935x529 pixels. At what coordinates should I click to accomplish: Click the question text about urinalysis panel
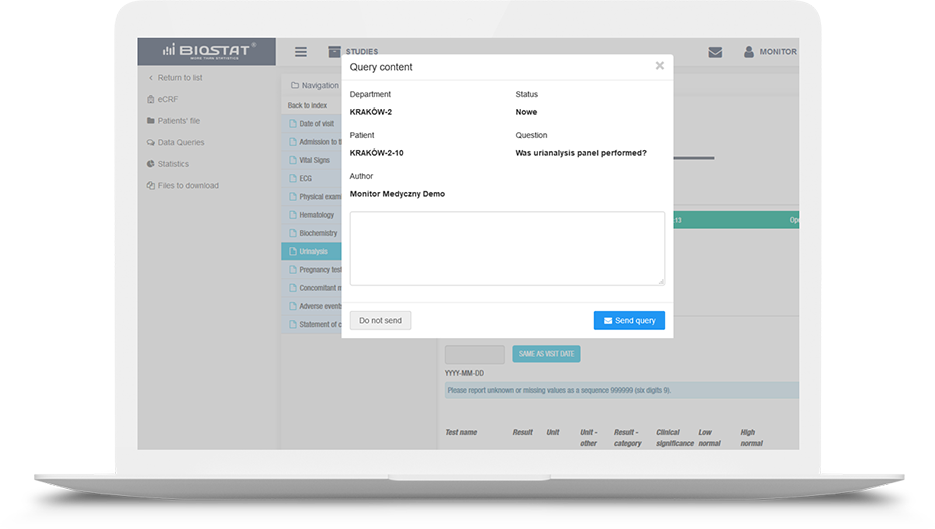point(581,153)
